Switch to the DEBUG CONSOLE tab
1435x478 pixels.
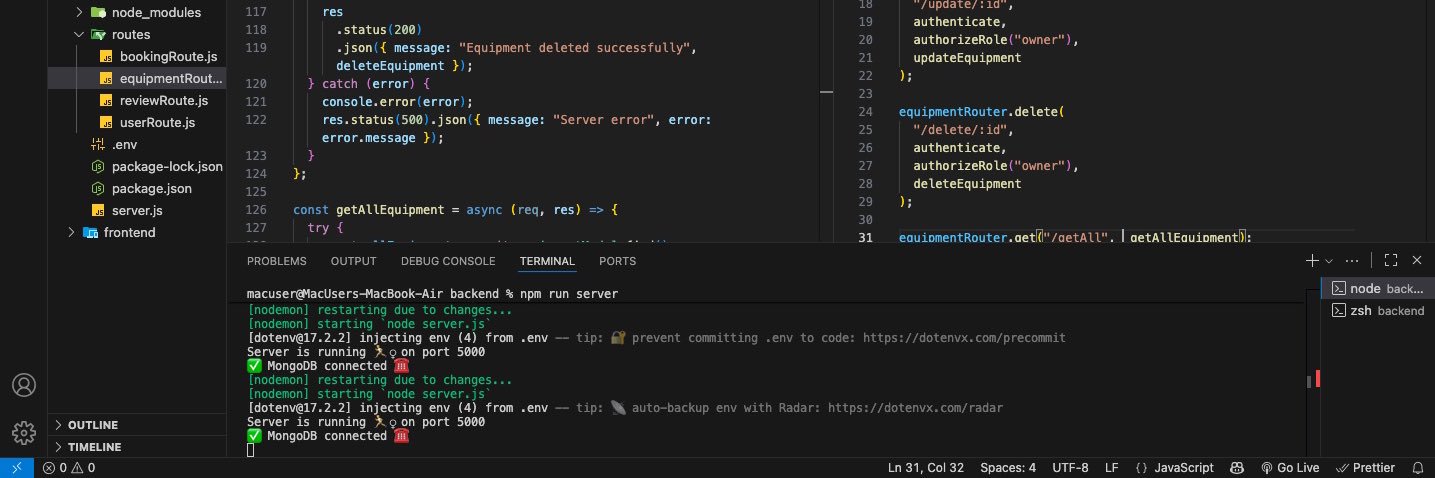click(448, 261)
